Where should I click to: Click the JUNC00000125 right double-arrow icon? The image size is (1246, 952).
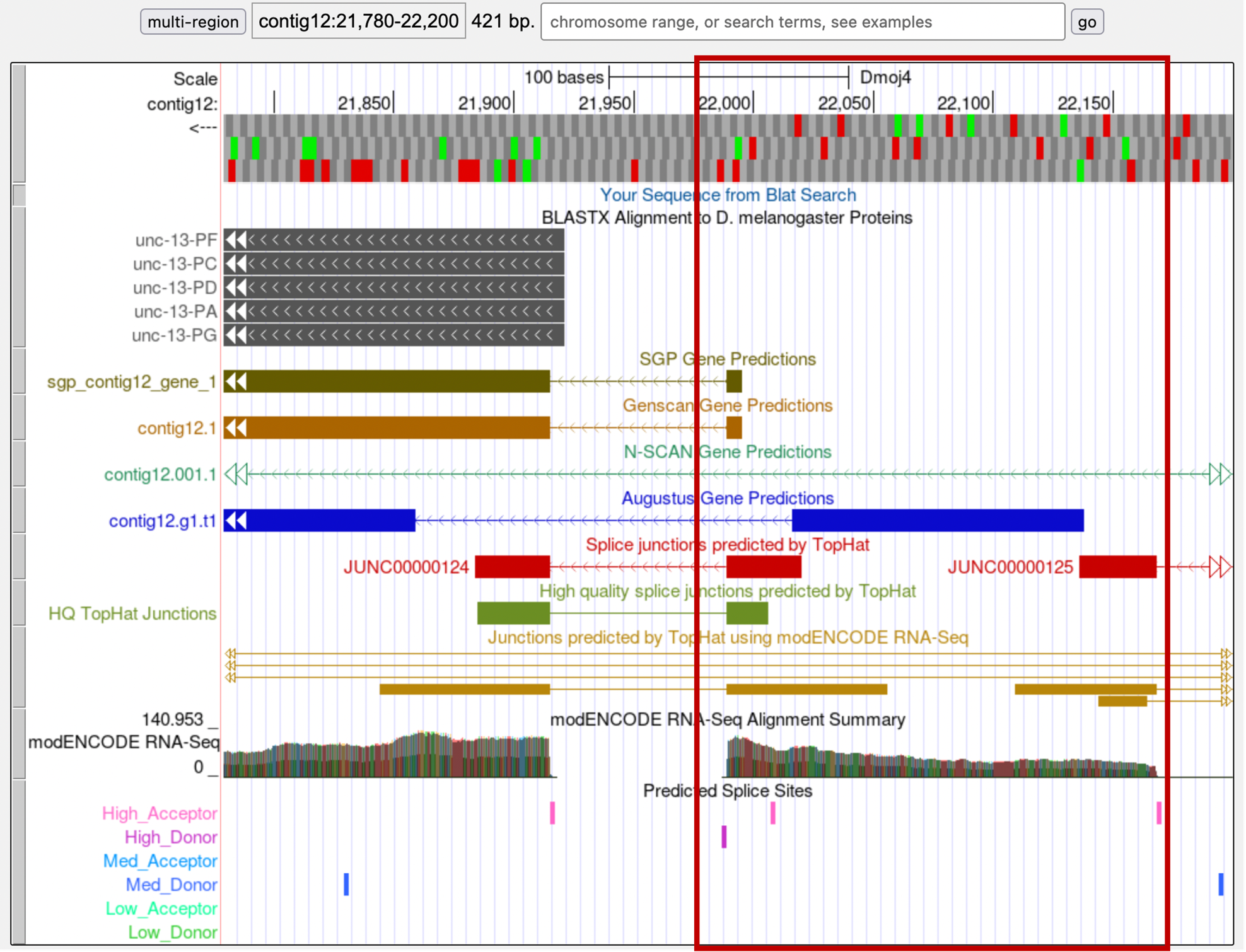(x=1220, y=567)
